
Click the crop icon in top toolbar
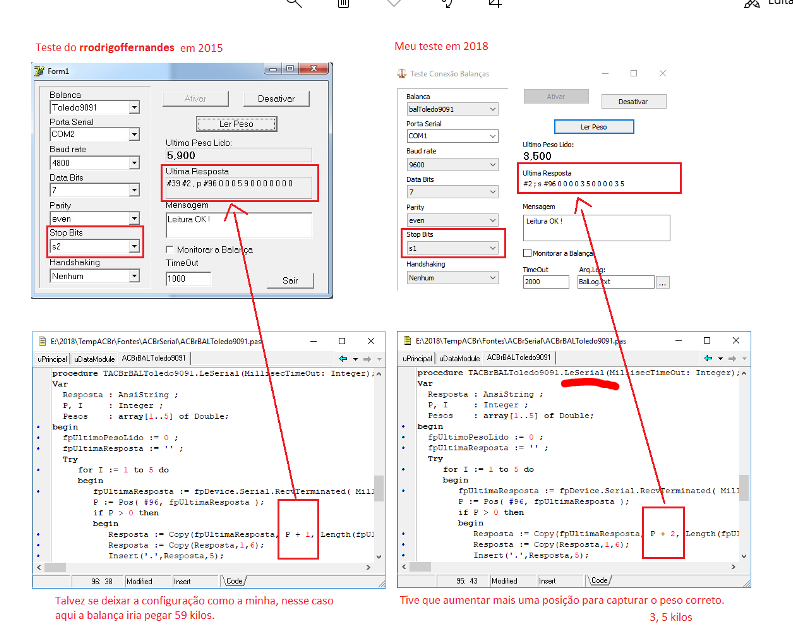pyautogui.click(x=495, y=3)
